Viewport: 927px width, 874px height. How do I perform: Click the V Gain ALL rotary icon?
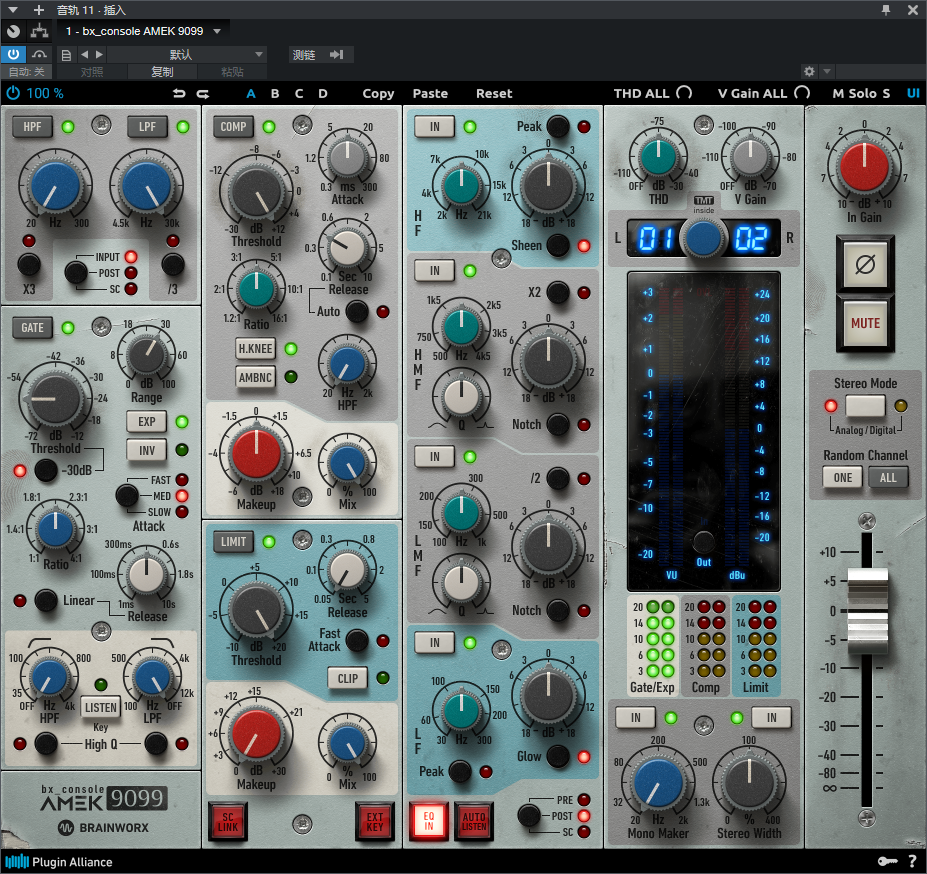click(x=802, y=93)
